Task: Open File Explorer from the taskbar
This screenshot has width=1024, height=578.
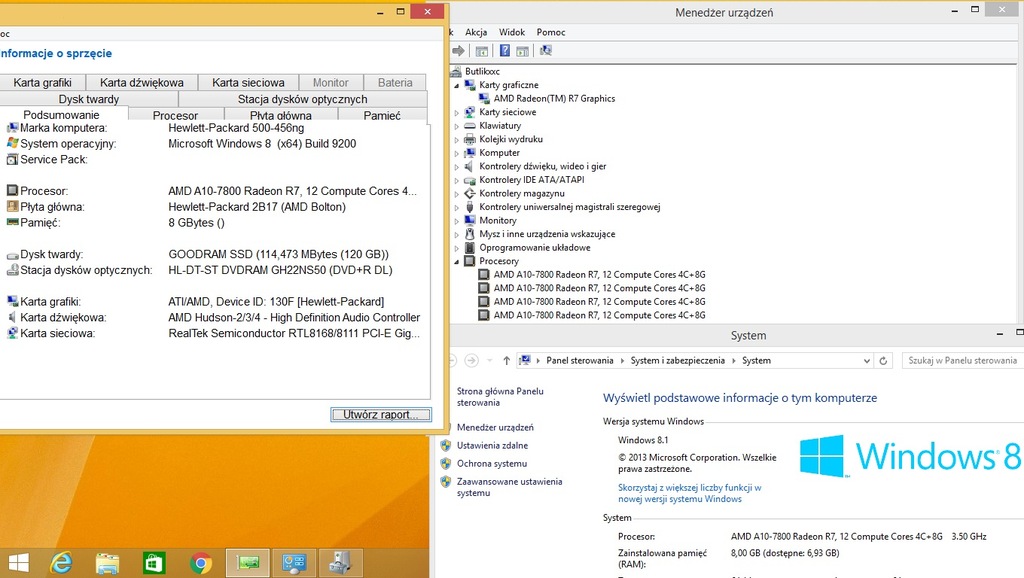Action: click(107, 563)
